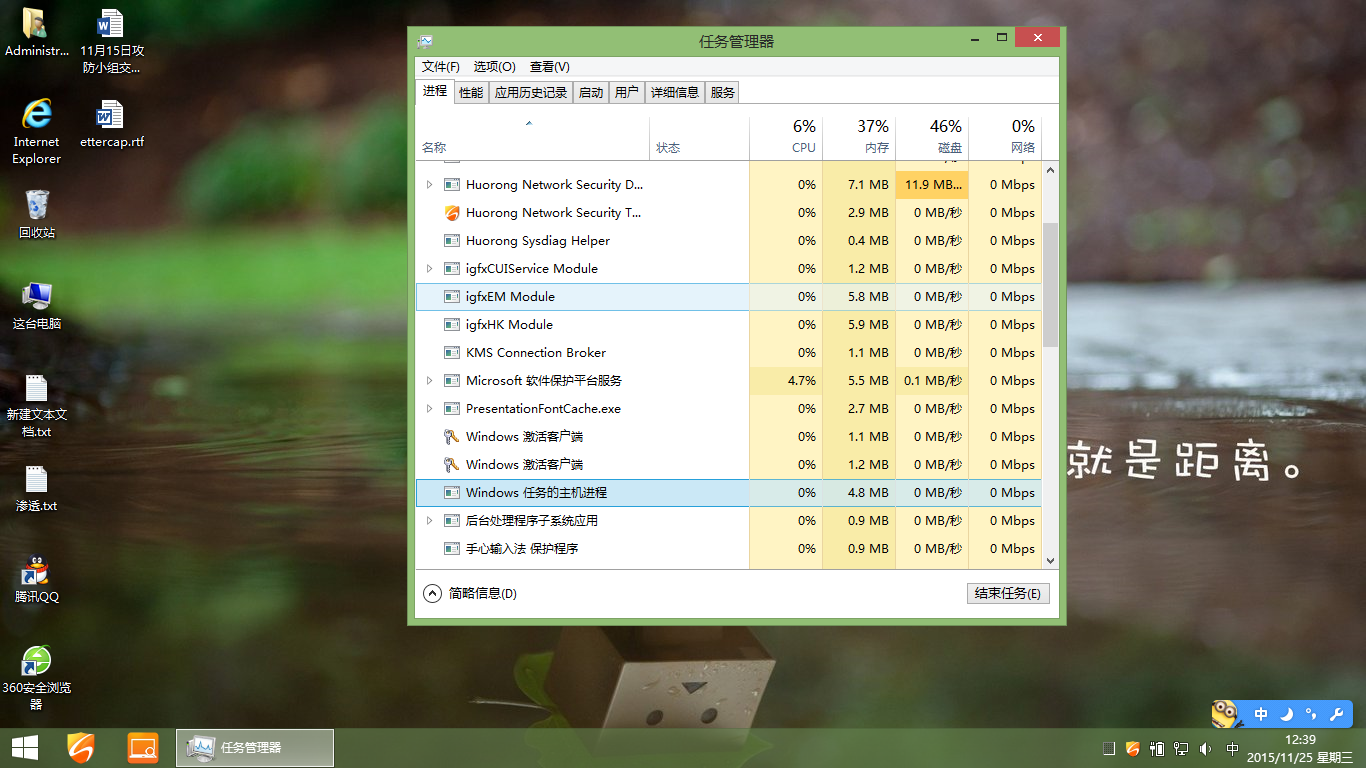Select the igfxEM Module row
The width and height of the screenshot is (1366, 768).
coord(728,297)
